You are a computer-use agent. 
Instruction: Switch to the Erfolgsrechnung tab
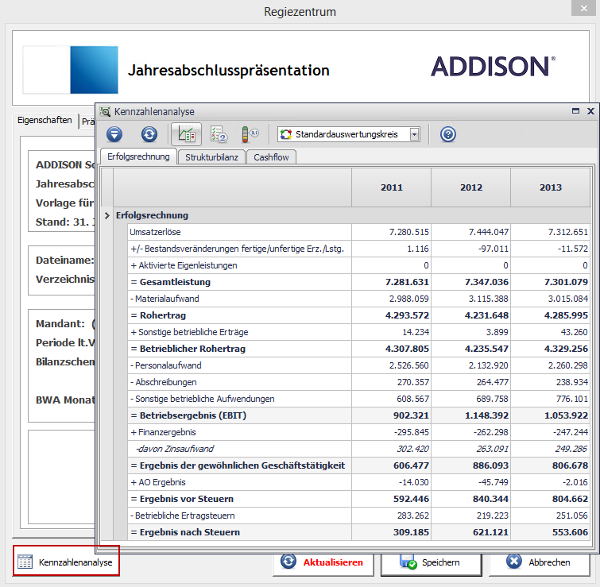pyautogui.click(x=138, y=157)
